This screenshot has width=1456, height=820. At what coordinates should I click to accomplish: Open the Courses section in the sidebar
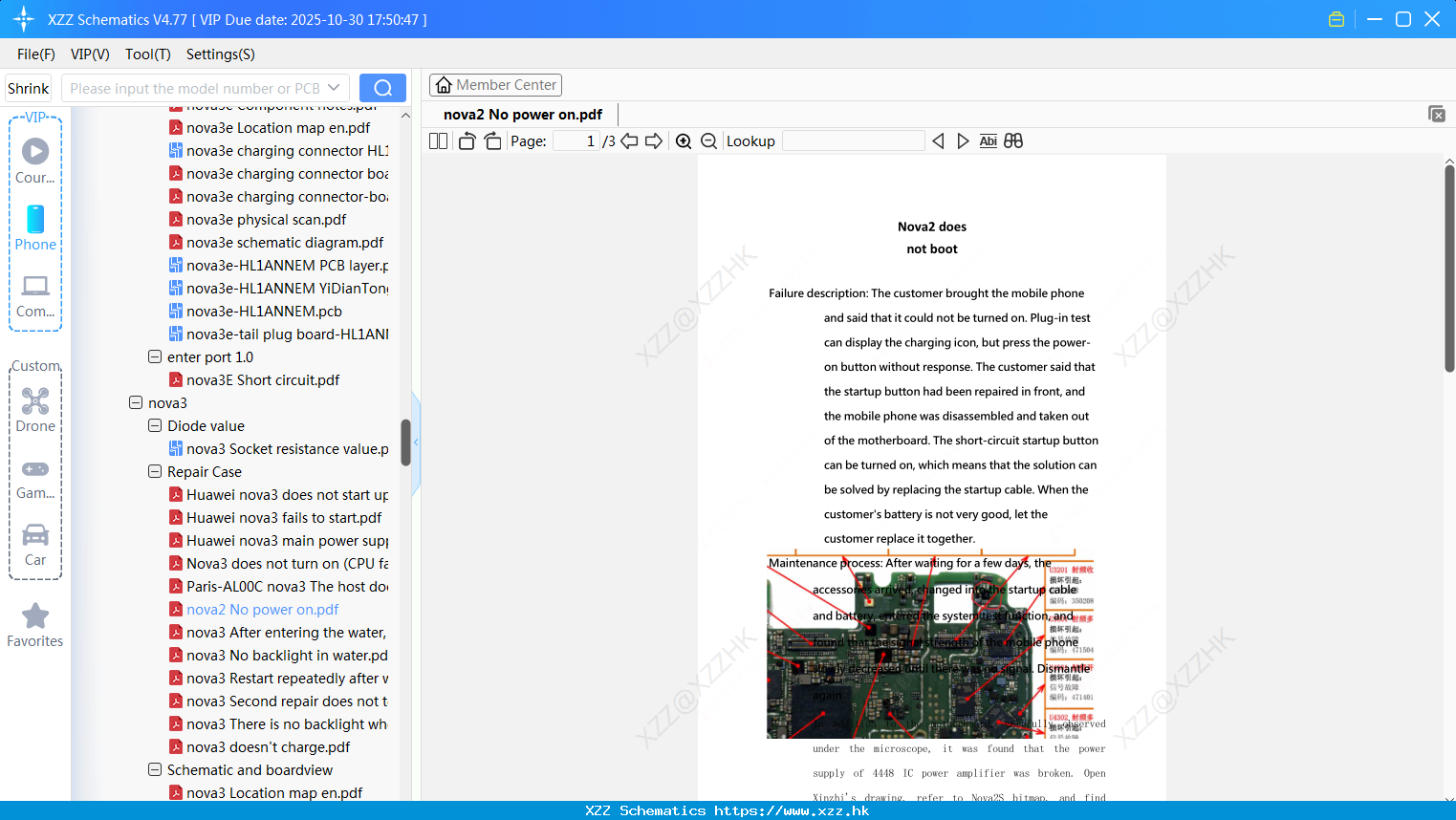(x=35, y=161)
